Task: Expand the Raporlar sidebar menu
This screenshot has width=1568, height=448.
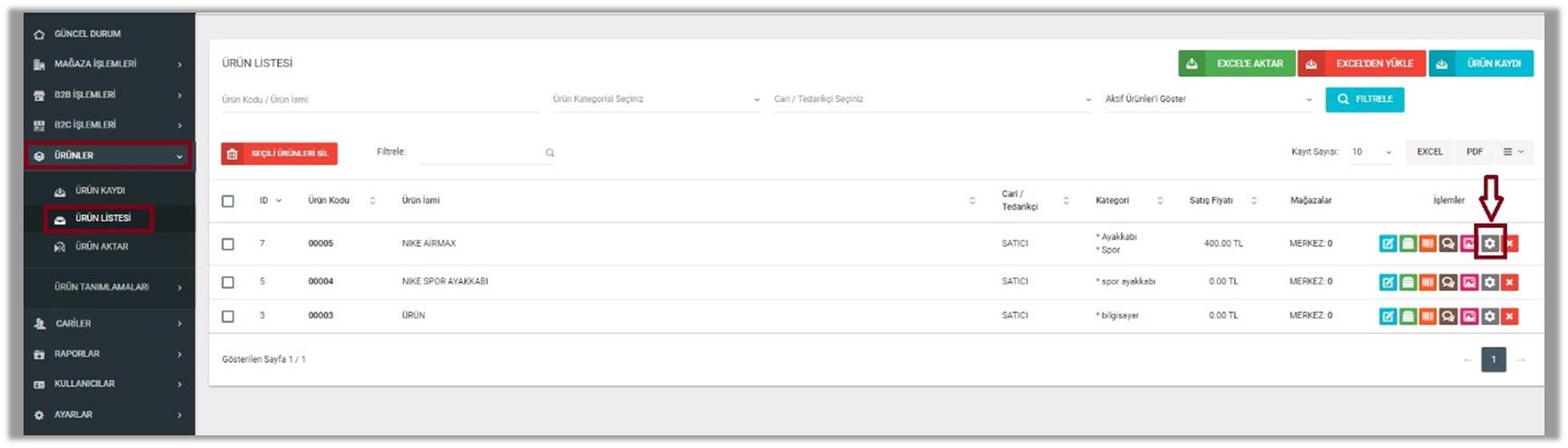Action: click(109, 354)
